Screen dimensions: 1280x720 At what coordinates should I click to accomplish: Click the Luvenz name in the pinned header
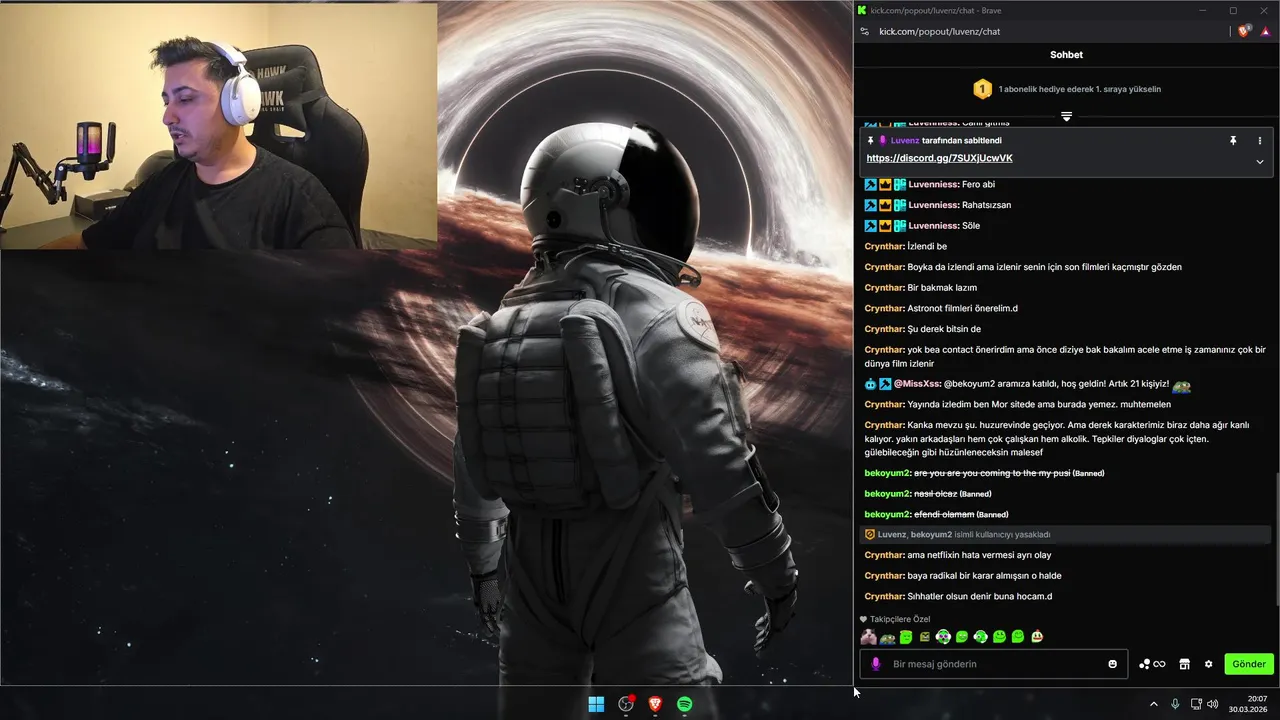click(x=904, y=141)
